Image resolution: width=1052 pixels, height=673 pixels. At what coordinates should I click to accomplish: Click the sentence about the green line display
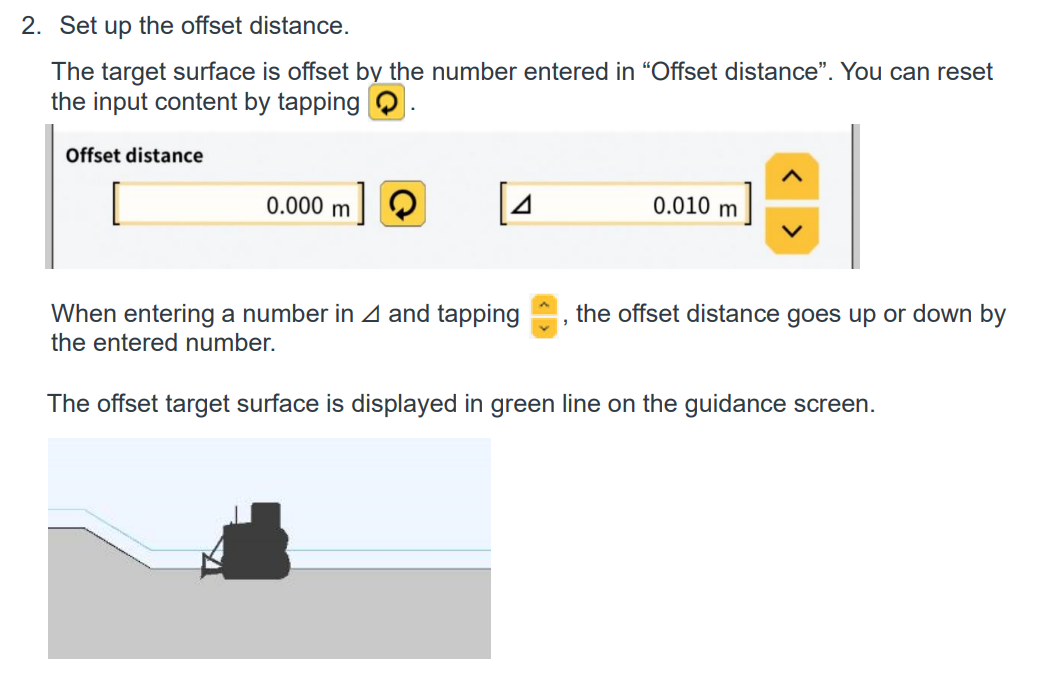pos(461,404)
